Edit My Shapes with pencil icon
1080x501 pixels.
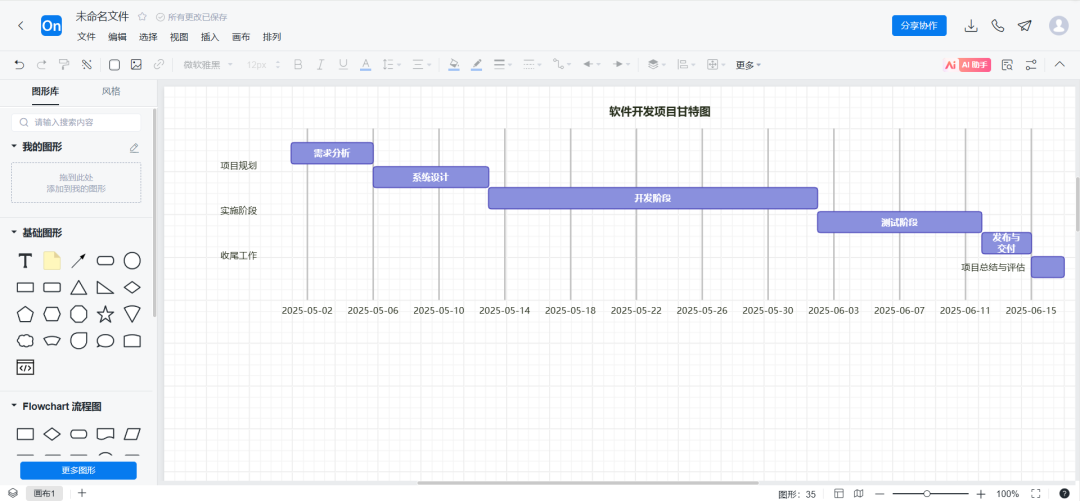[134, 147]
